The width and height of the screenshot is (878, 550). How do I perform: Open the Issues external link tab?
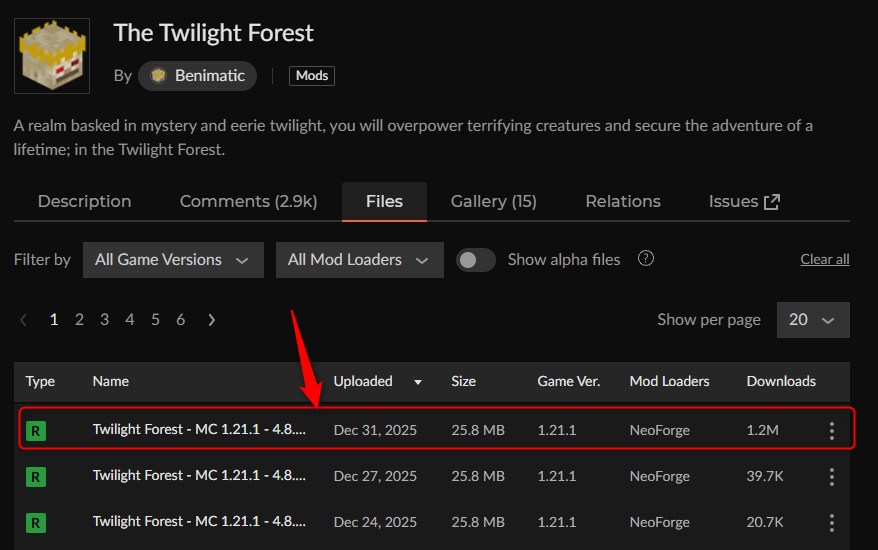[744, 202]
